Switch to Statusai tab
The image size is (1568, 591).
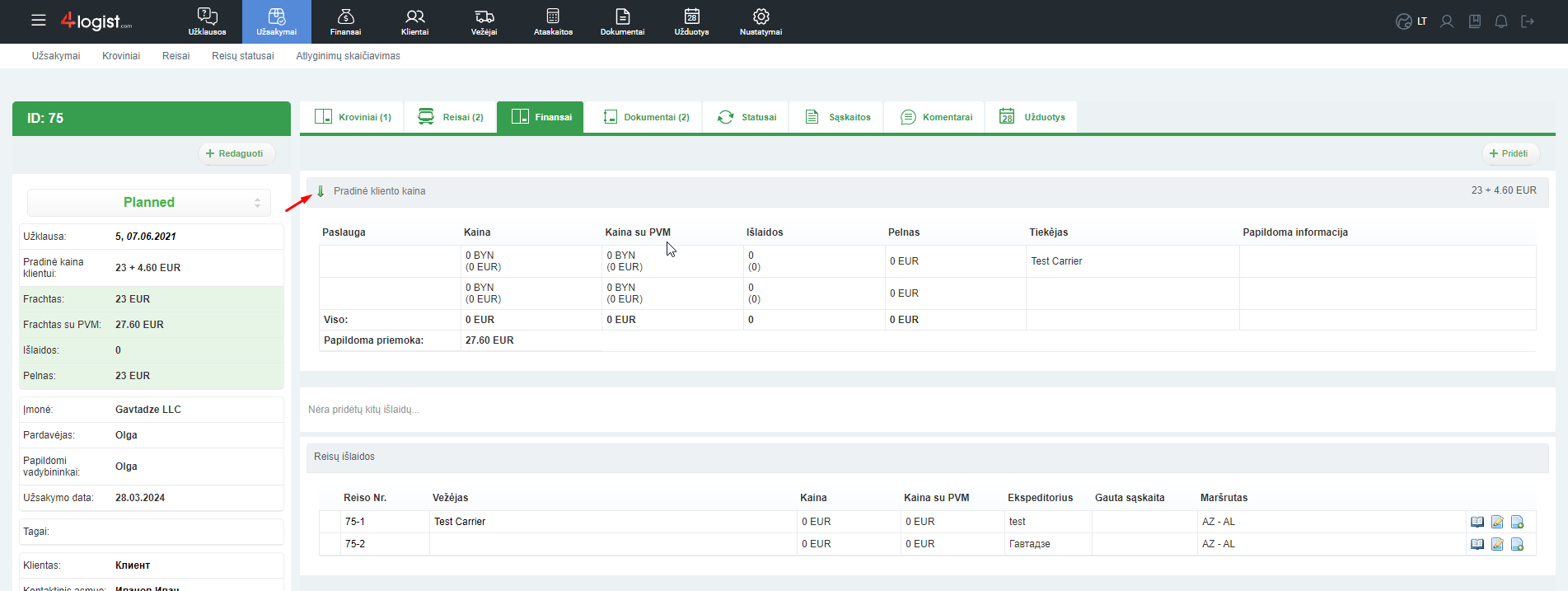click(747, 117)
